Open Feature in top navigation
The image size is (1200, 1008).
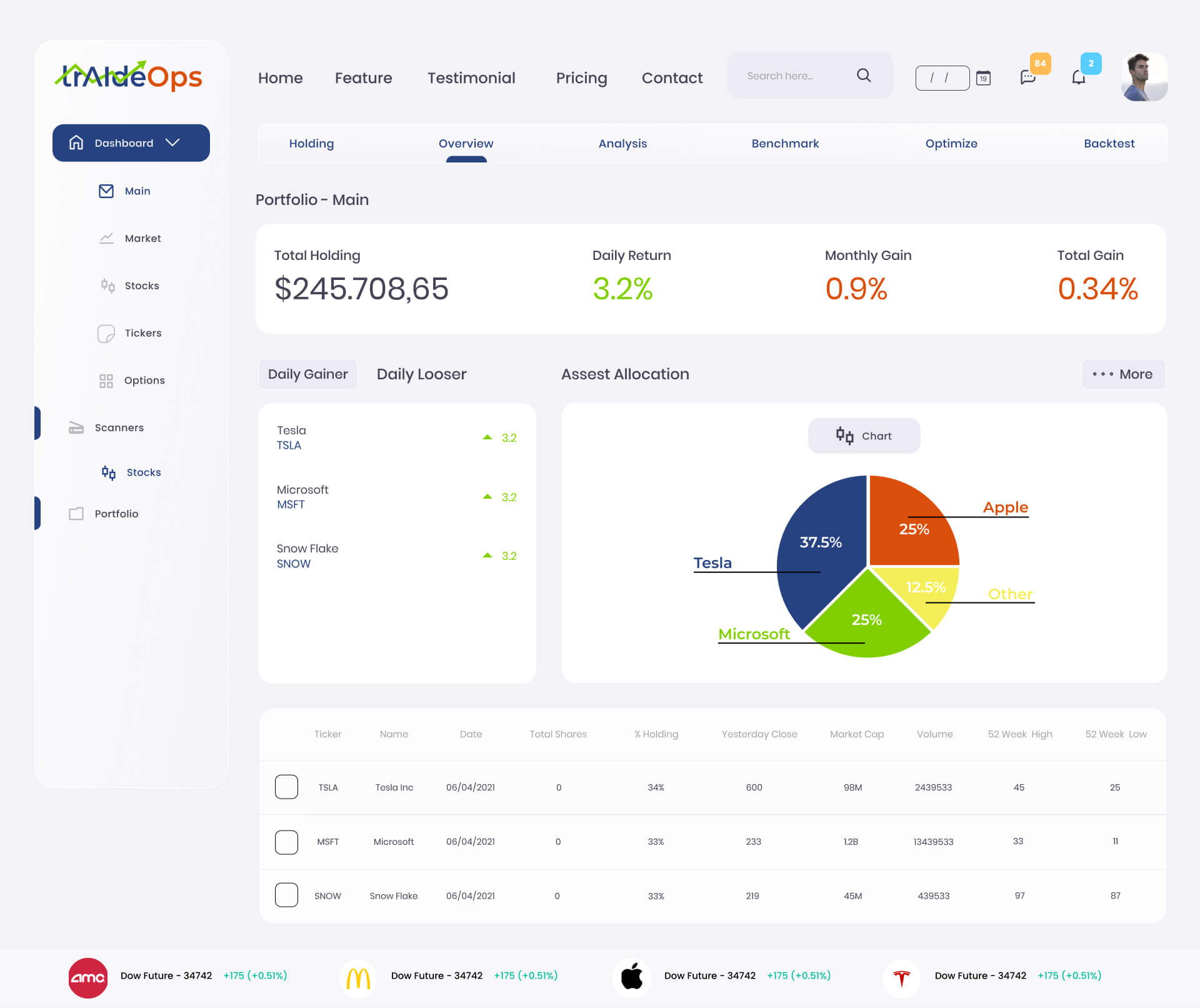click(x=363, y=78)
